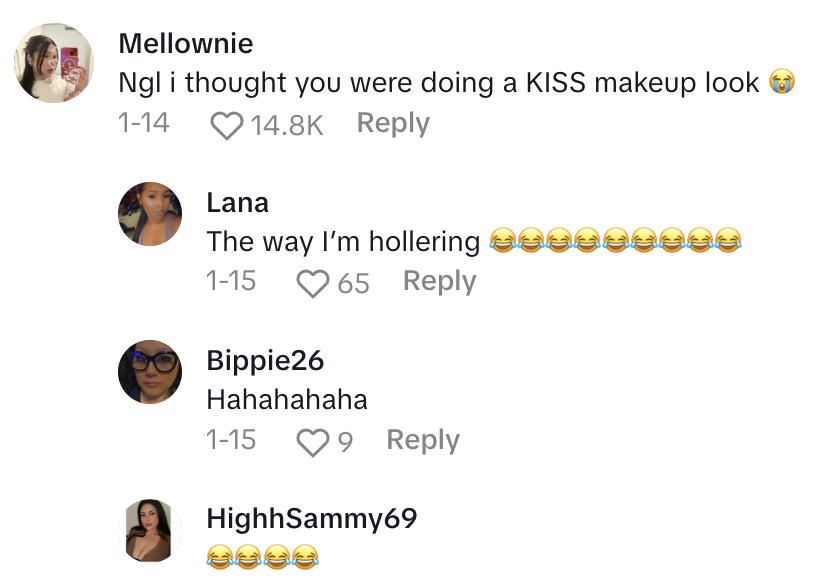The width and height of the screenshot is (838, 584).
Task: Click the 14.8K like count
Action: point(286,125)
